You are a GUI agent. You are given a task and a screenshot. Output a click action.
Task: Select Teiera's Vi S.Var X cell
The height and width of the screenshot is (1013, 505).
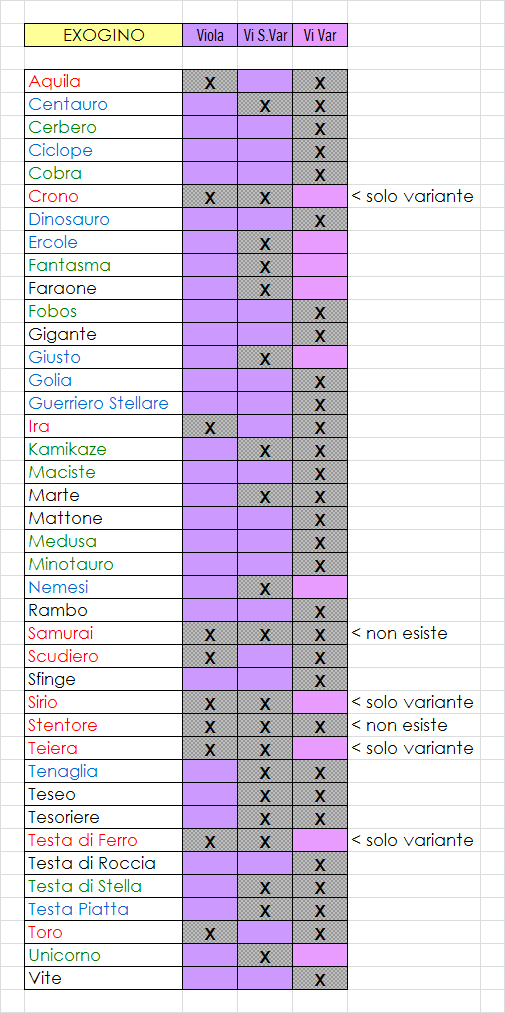tap(265, 748)
